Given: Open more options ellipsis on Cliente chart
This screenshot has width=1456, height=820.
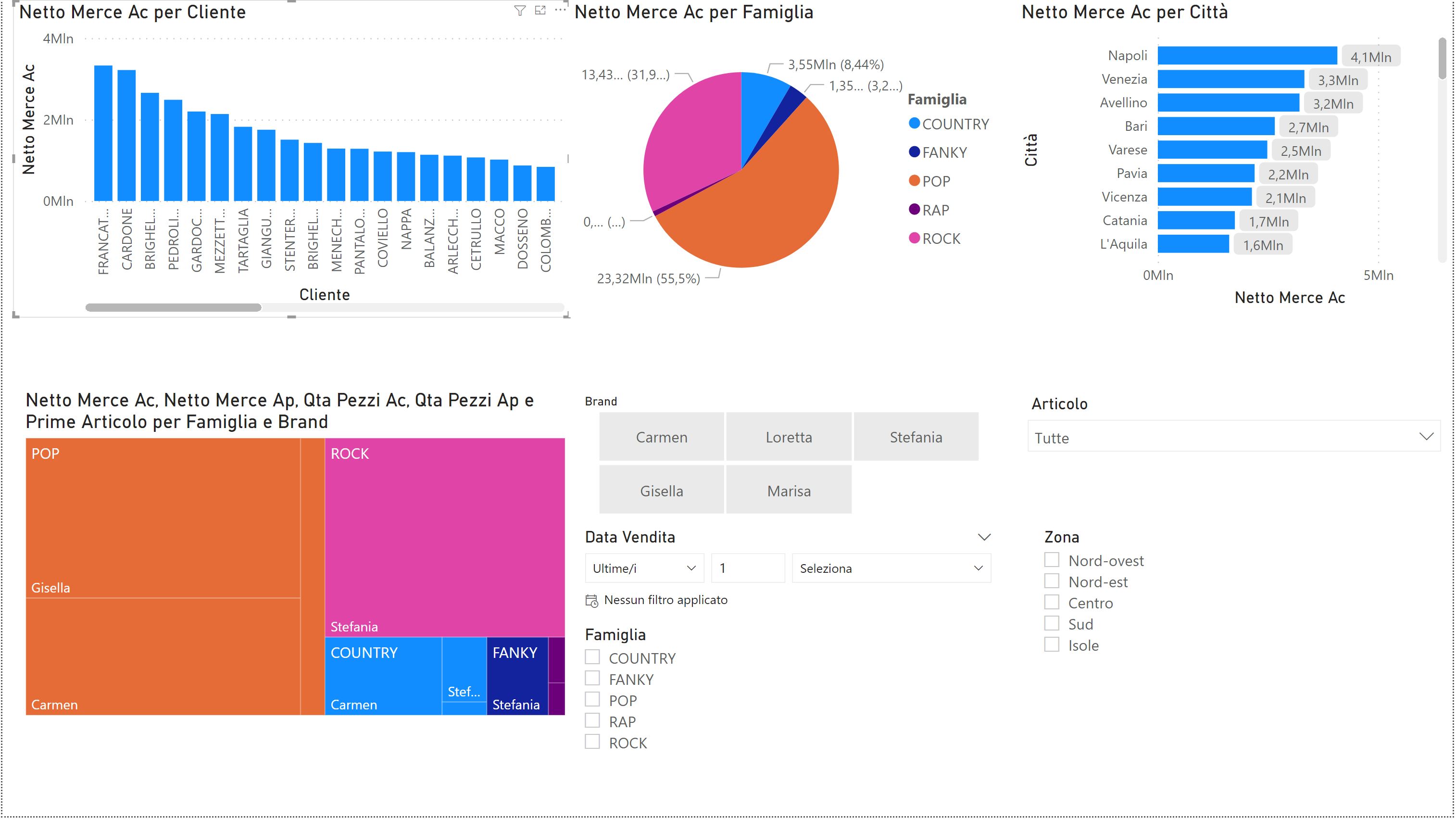Looking at the screenshot, I should 560,11.
